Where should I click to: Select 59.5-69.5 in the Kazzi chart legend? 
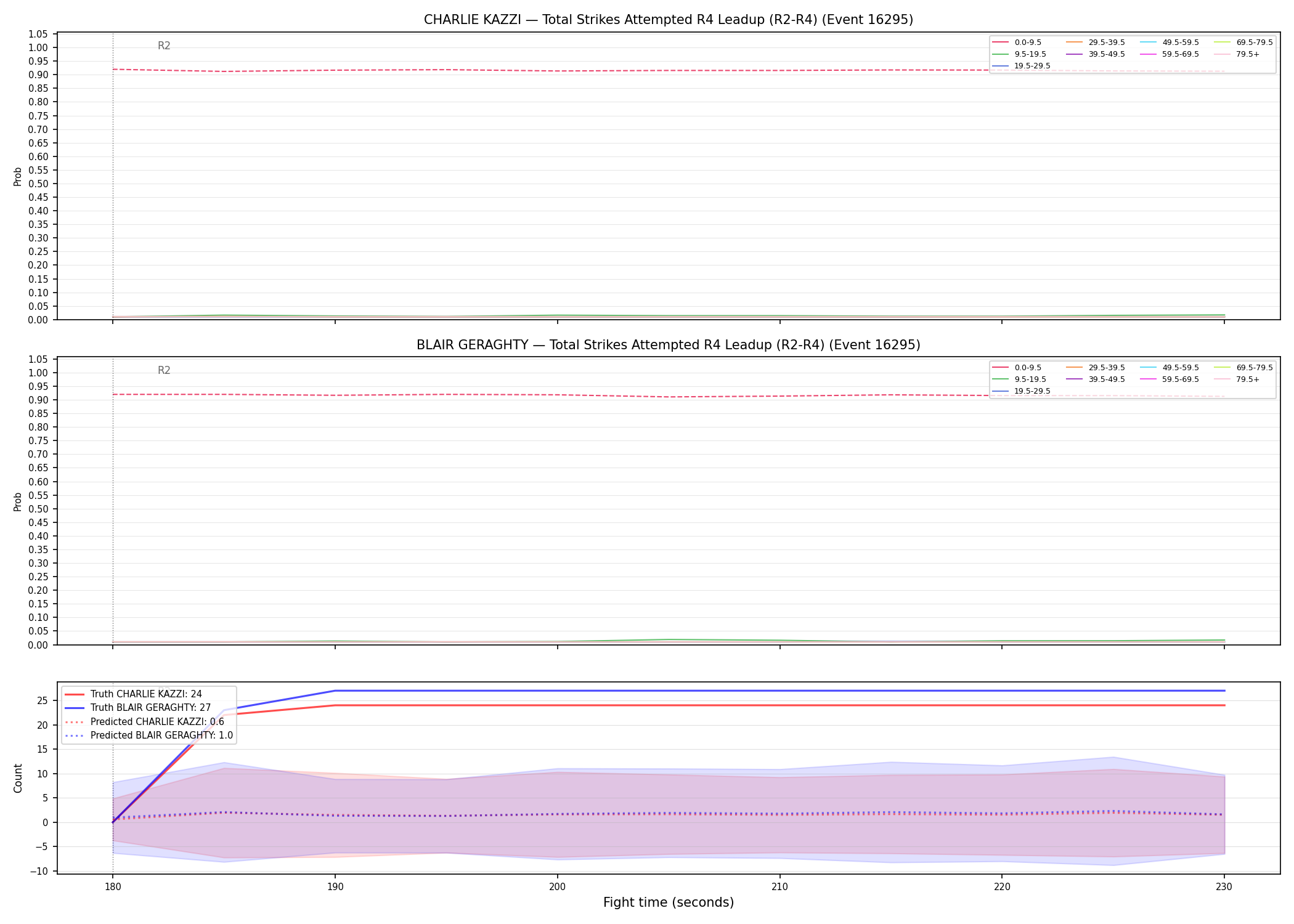coord(1181,54)
